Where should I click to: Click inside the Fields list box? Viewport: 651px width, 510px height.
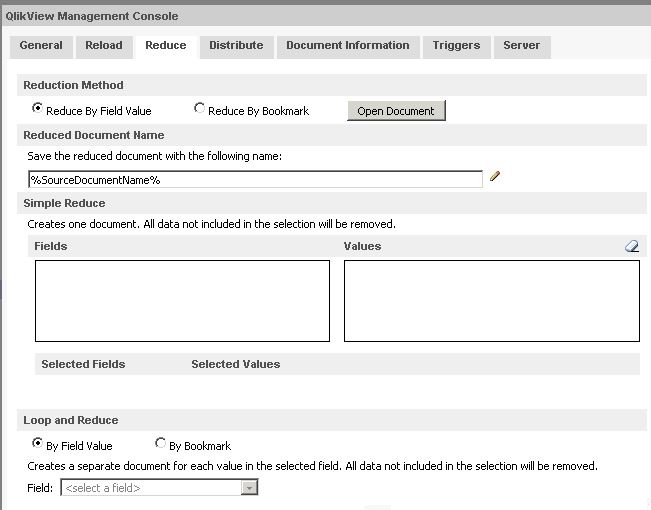pos(182,301)
